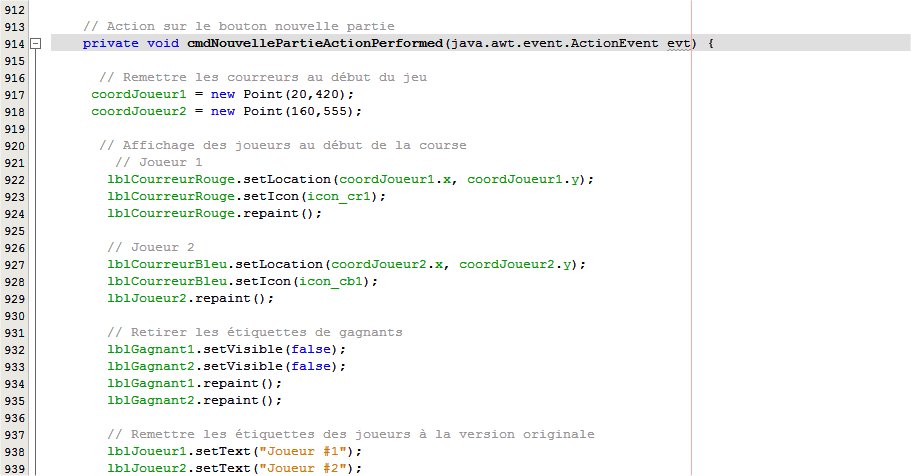
Task: Select line number 917 in gutter
Action: [14, 95]
